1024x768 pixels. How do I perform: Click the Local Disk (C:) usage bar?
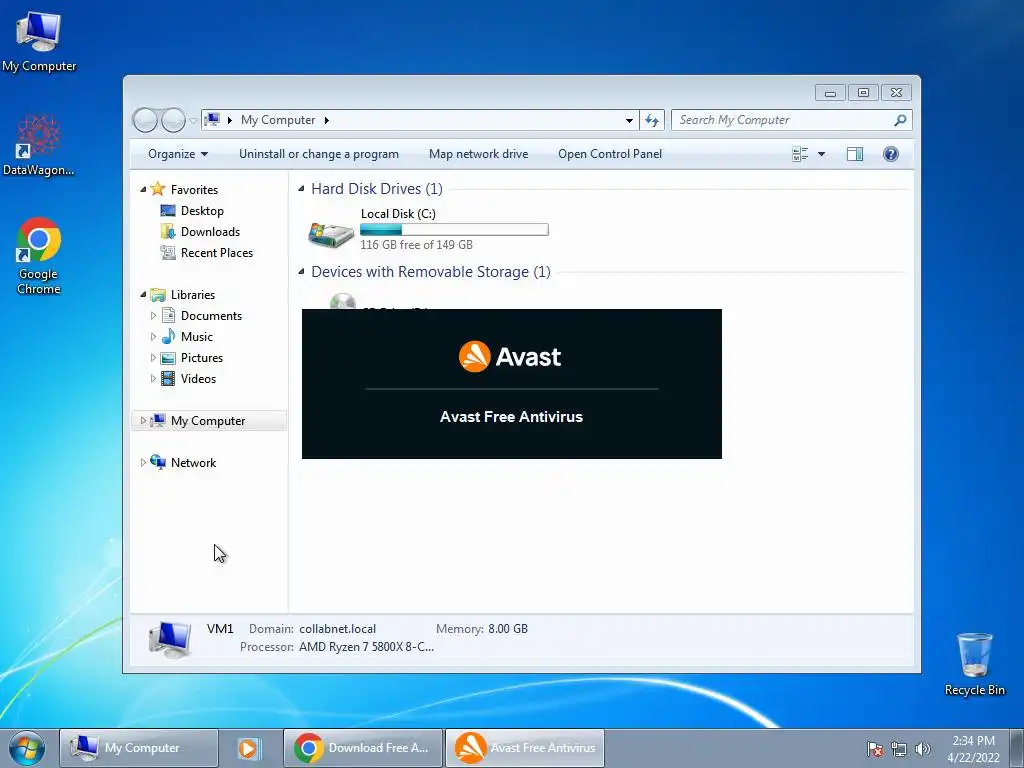tap(454, 230)
